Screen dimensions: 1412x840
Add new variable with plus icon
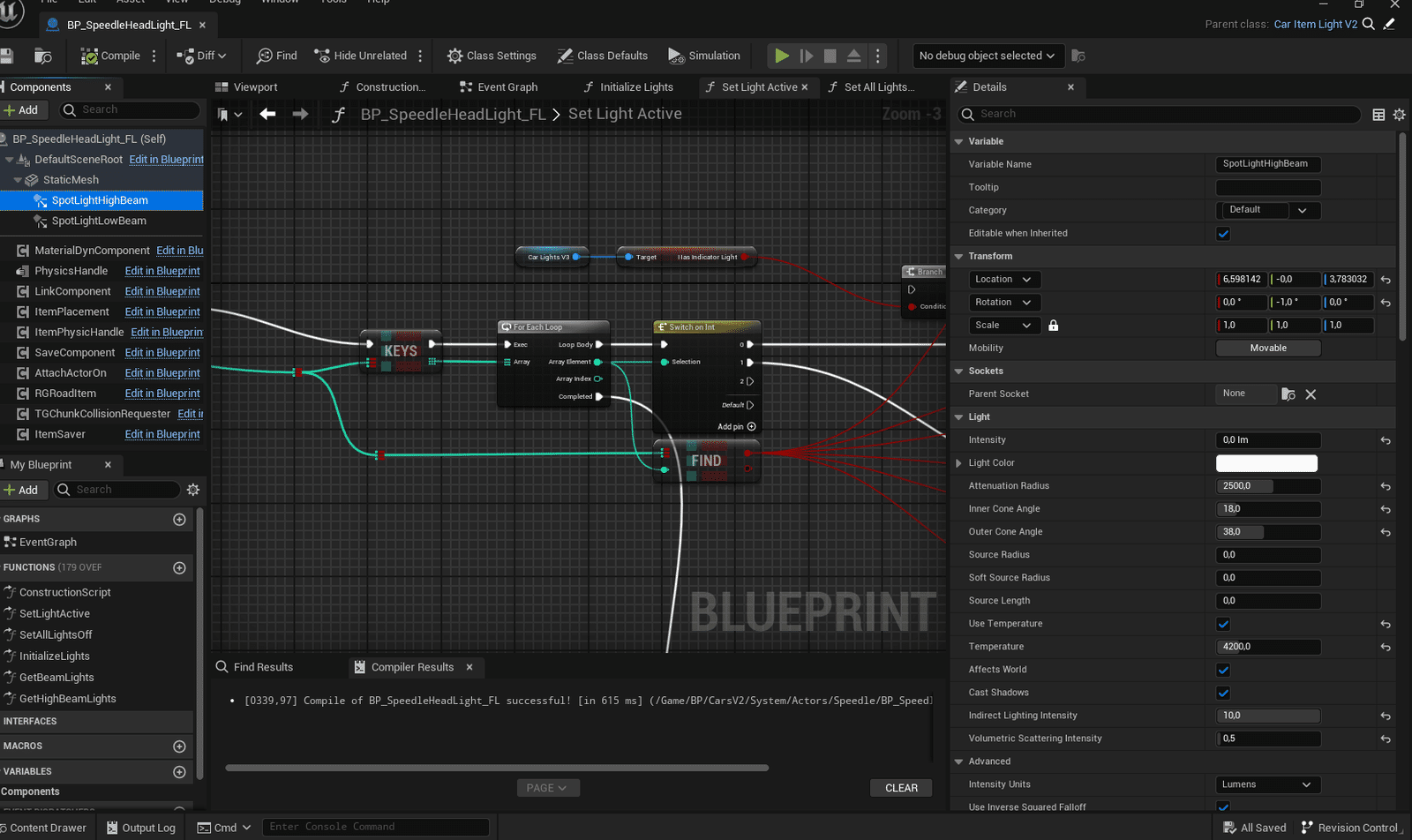tap(179, 771)
